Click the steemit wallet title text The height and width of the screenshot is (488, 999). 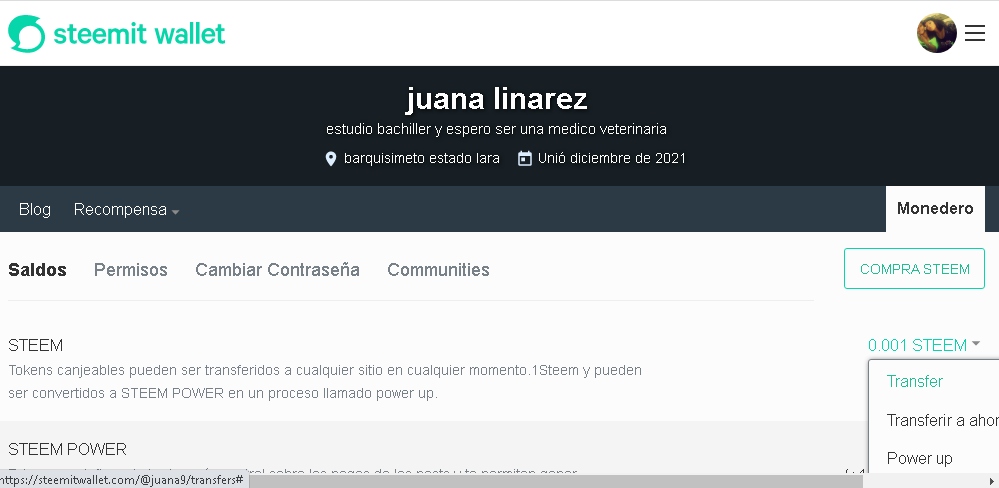139,33
